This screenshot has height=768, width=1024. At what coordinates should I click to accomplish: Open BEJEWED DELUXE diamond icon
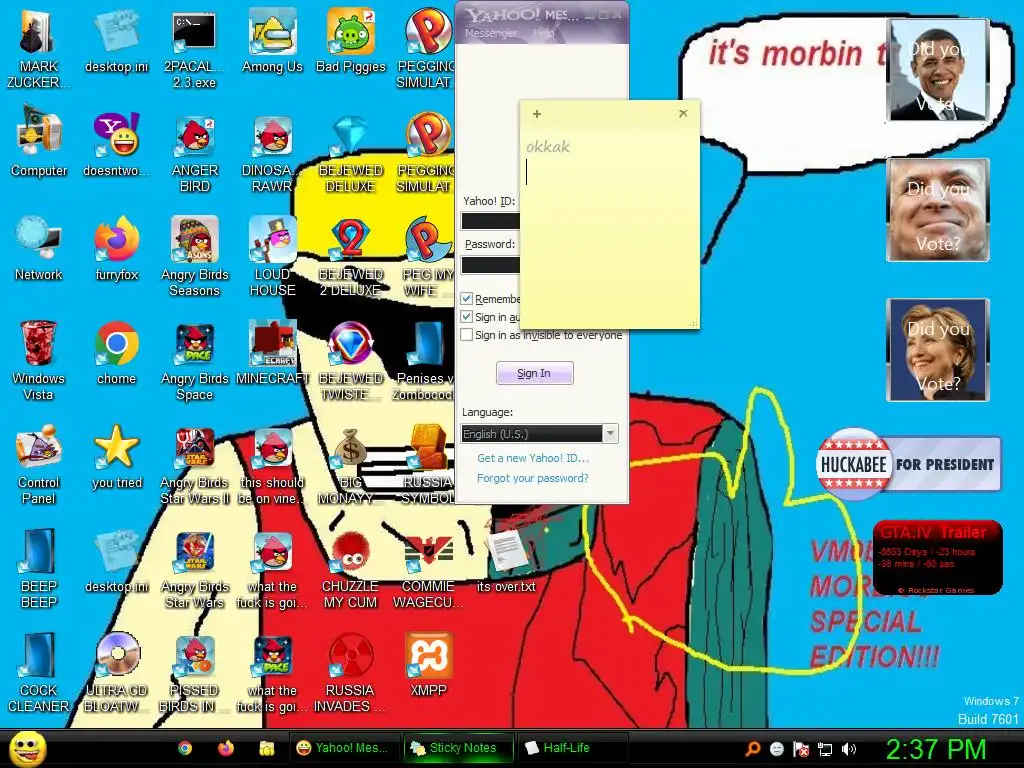[x=351, y=153]
